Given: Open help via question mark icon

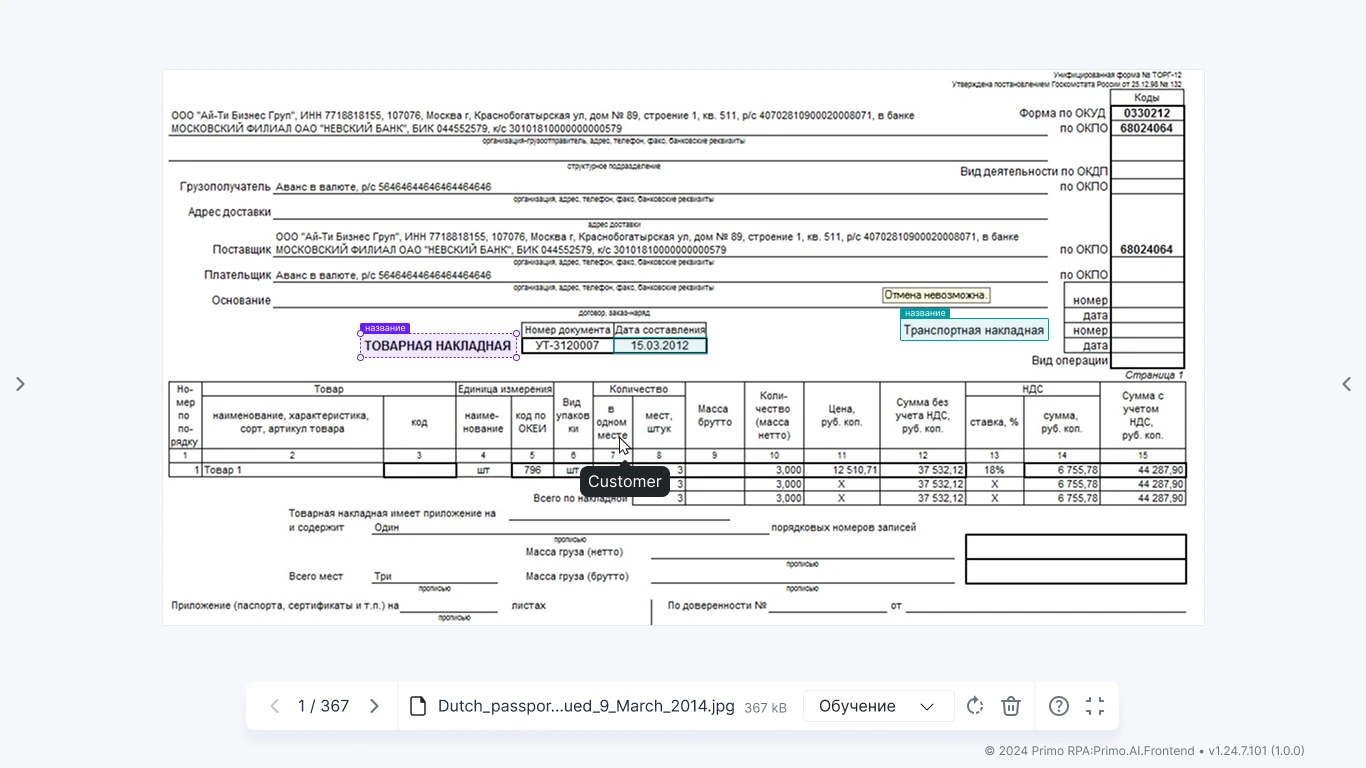Looking at the screenshot, I should pyautogui.click(x=1059, y=706).
